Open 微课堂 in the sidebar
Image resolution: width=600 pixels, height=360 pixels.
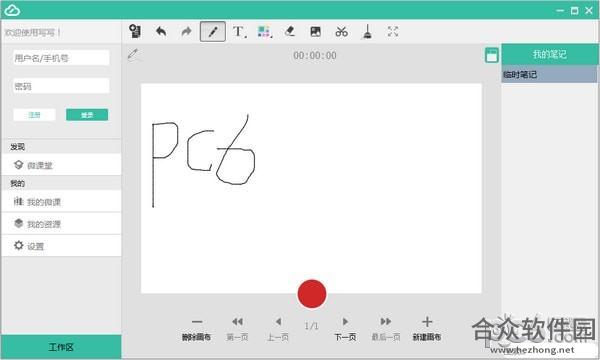click(x=61, y=165)
